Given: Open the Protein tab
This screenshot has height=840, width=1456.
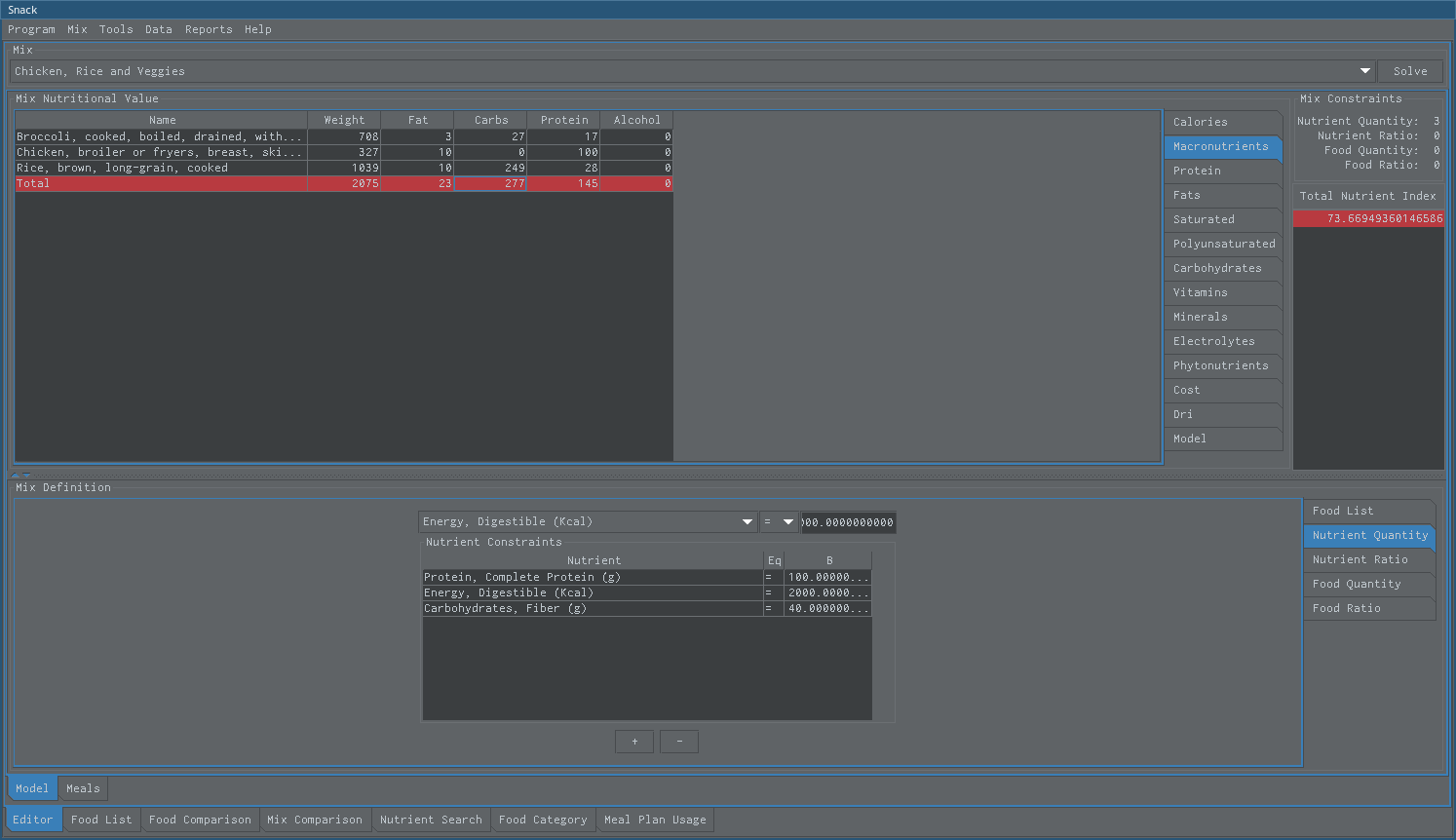Looking at the screenshot, I should [x=1222, y=171].
